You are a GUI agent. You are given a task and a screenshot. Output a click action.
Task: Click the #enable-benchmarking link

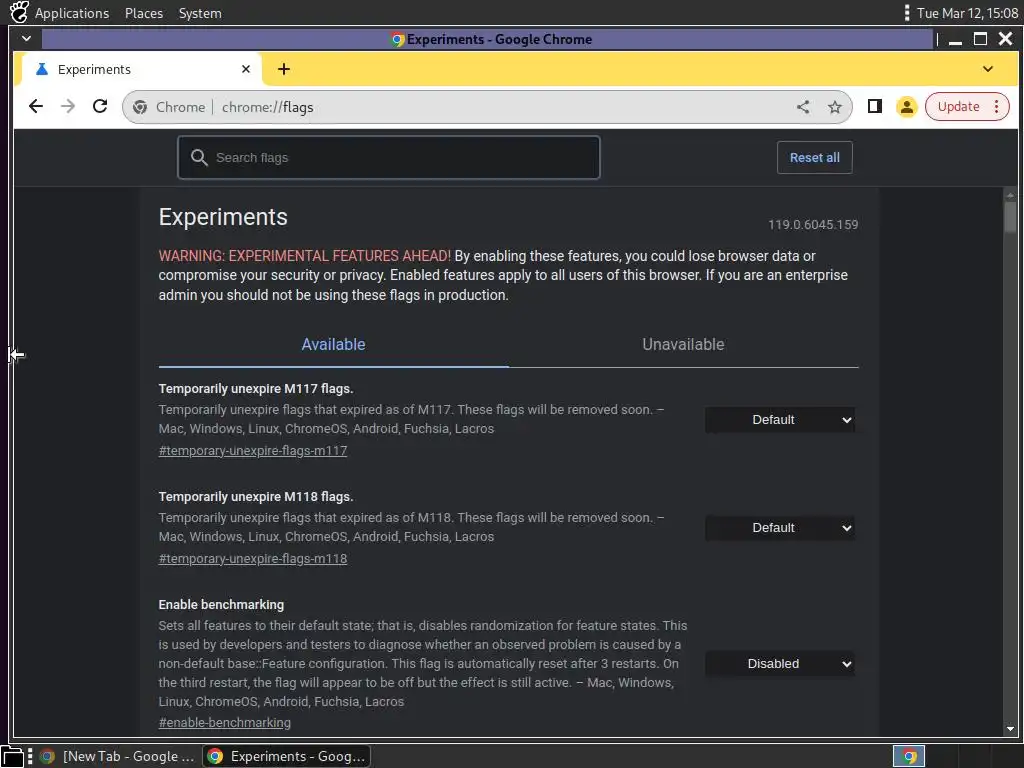225,722
